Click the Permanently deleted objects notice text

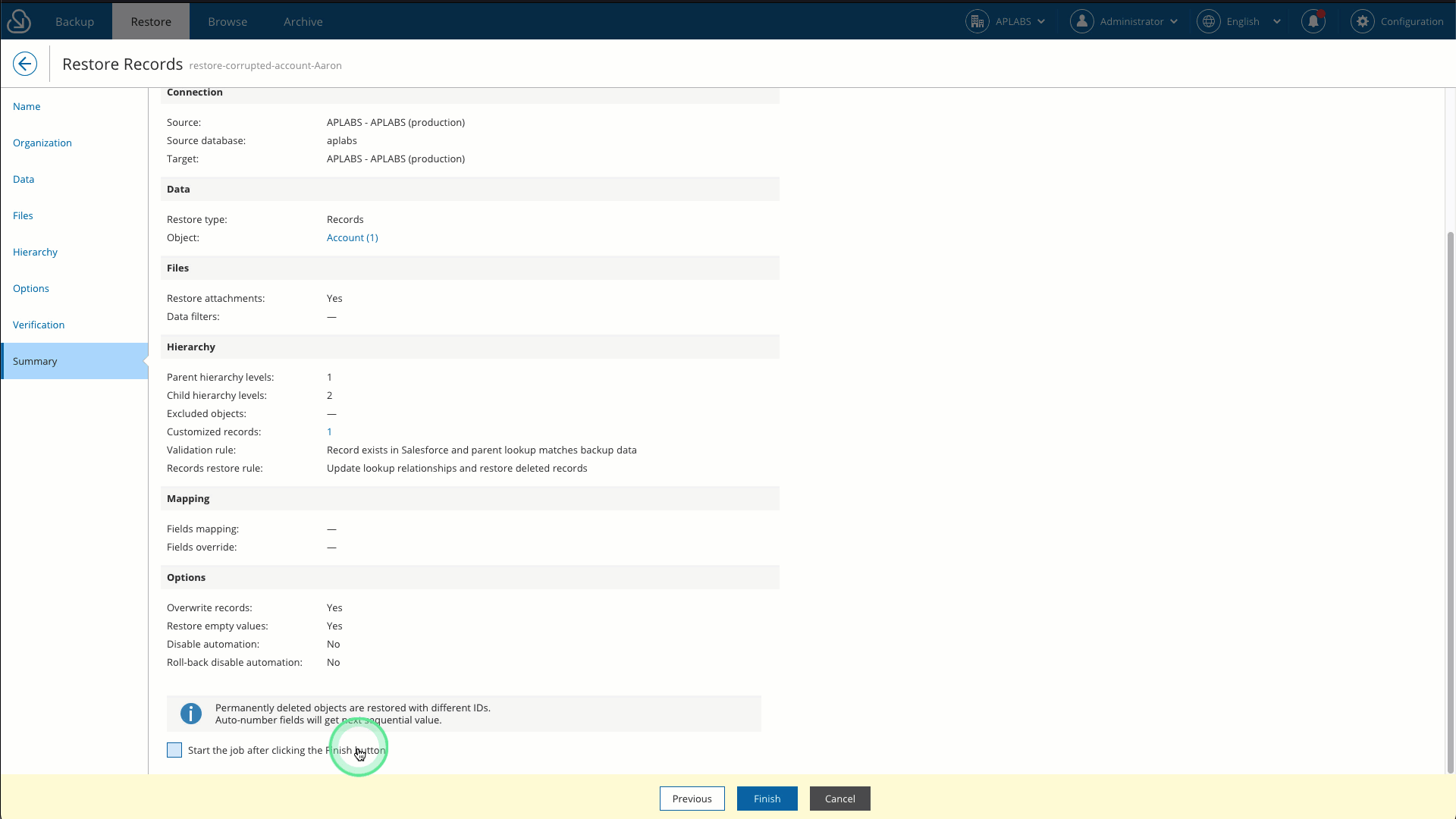353,714
